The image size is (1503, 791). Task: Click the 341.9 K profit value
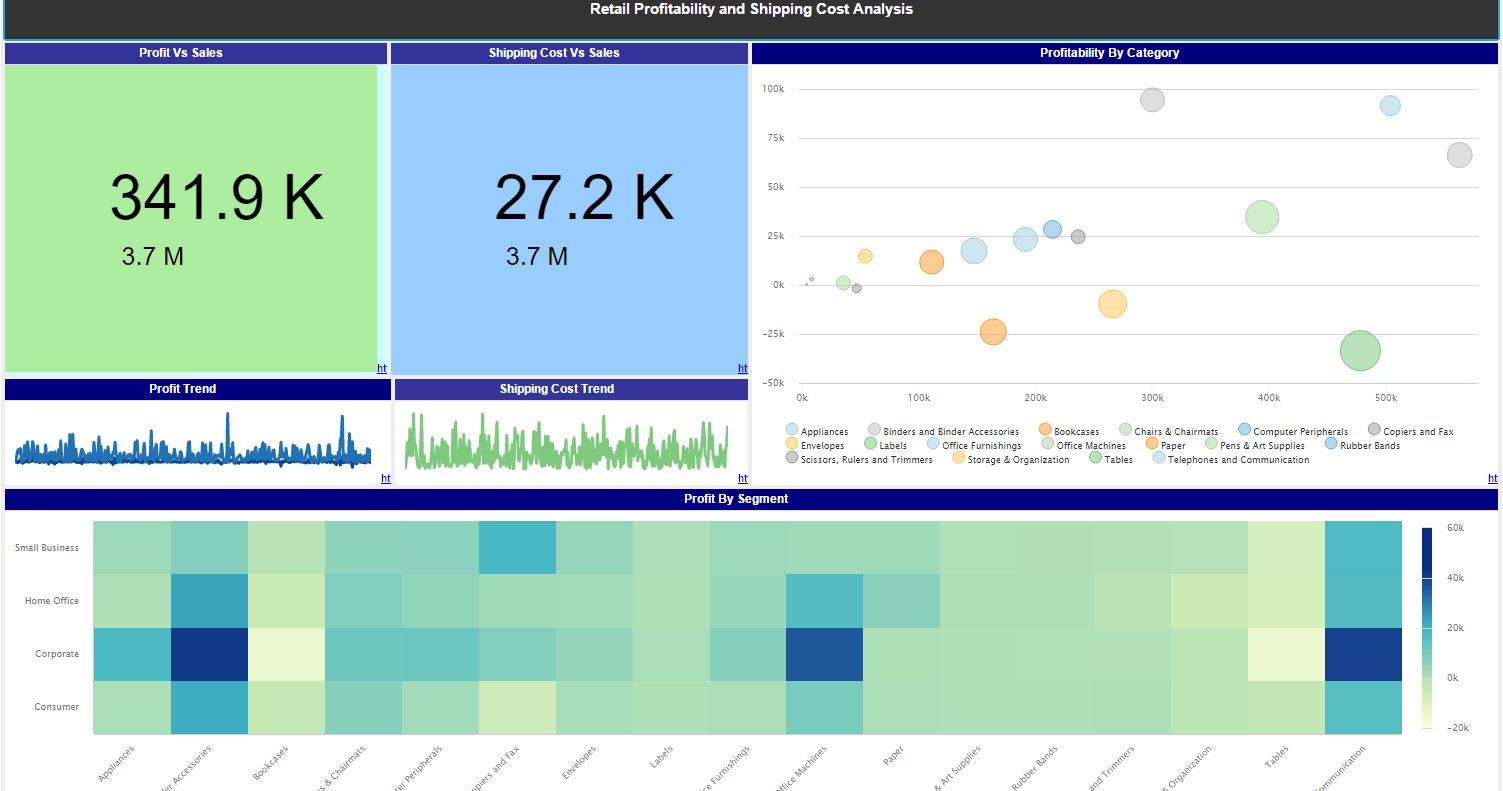[216, 196]
